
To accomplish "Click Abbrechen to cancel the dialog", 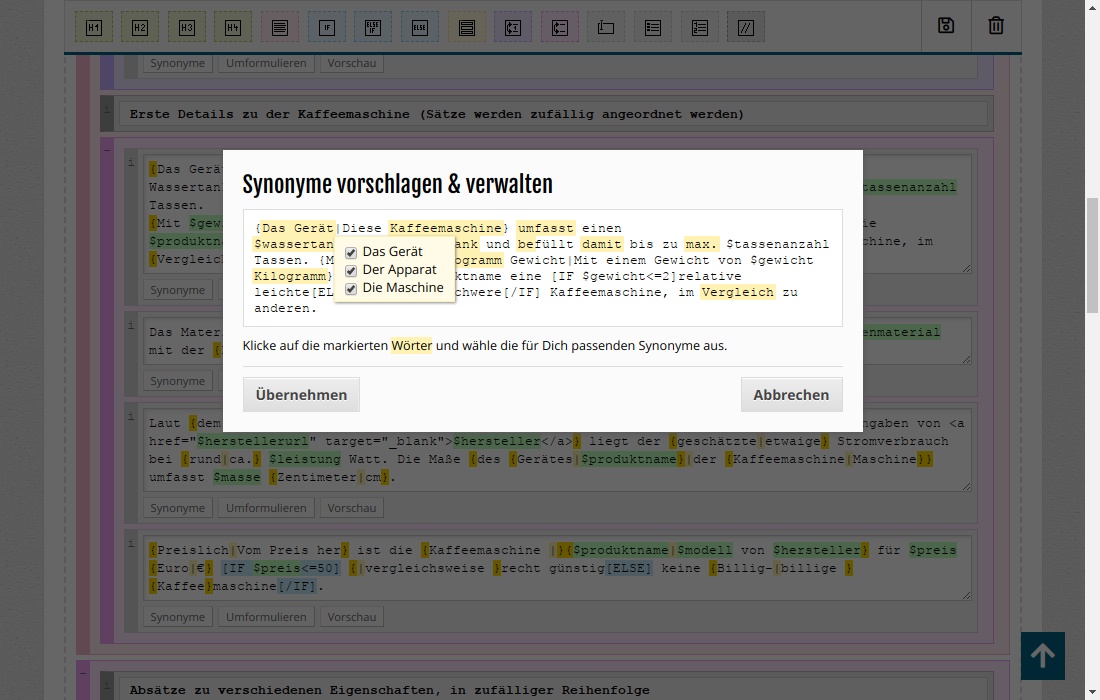I will coord(791,394).
